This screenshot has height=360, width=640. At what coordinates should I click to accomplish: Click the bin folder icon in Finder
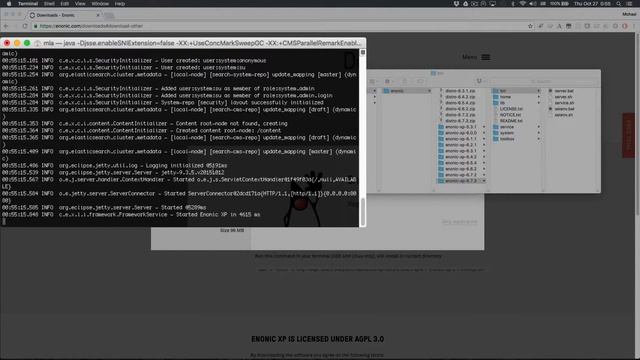[496, 91]
